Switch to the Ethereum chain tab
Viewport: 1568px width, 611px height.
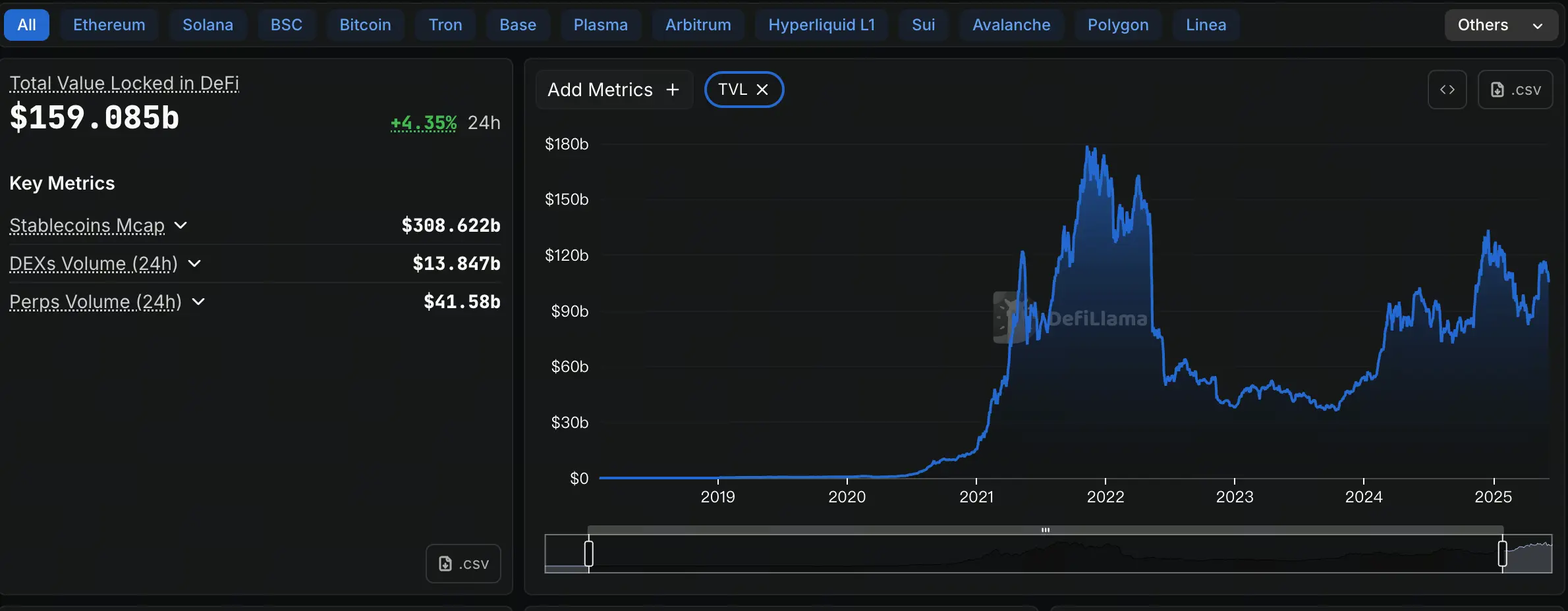tap(109, 25)
